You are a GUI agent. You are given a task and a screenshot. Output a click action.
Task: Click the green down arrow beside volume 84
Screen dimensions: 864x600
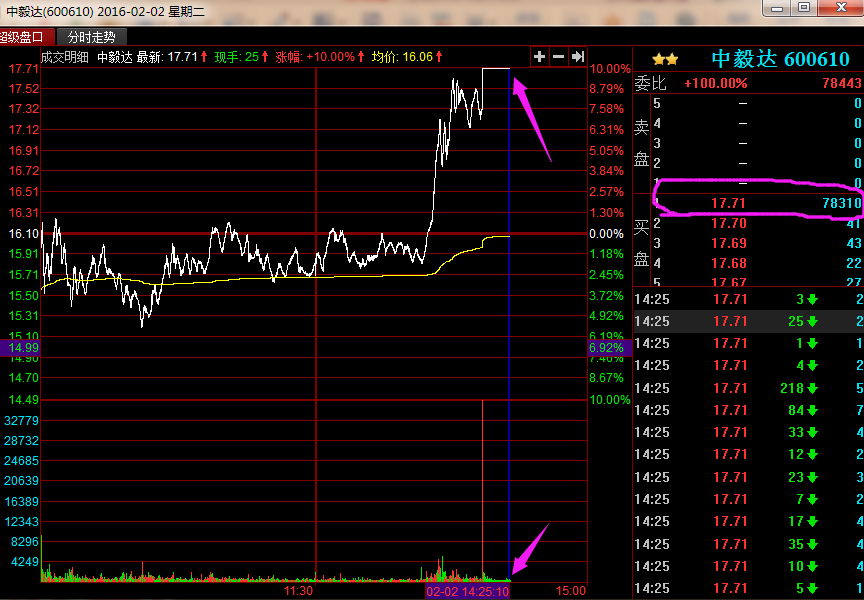coord(813,411)
